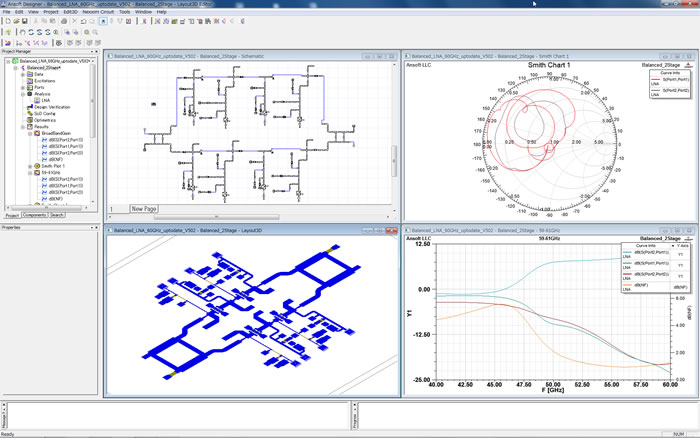Click the orange dB(NF) legend color swatch
This screenshot has width=700, height=438.
[x=627, y=285]
